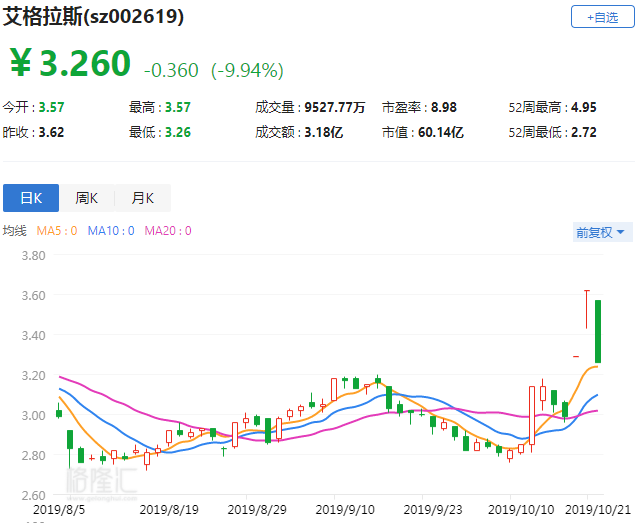
Task: Click the 2019/9/10 date axis label
Action: pos(345,510)
